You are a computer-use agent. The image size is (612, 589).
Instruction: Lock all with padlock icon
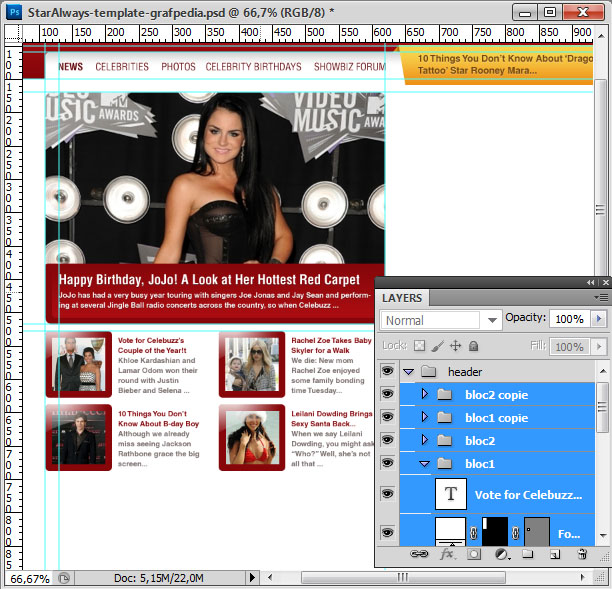click(x=473, y=346)
